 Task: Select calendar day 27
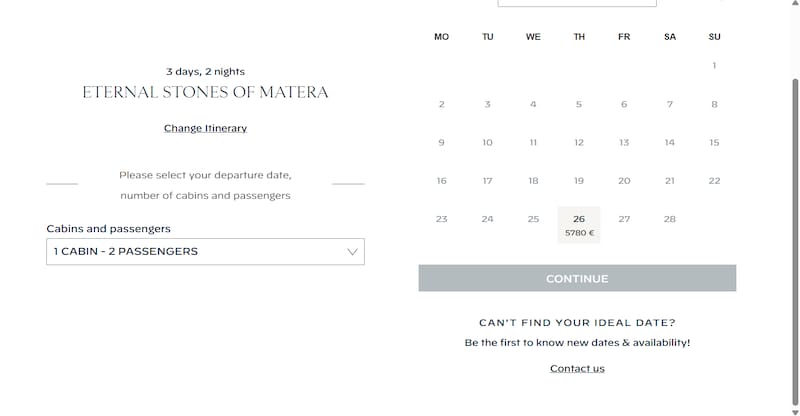[624, 219]
